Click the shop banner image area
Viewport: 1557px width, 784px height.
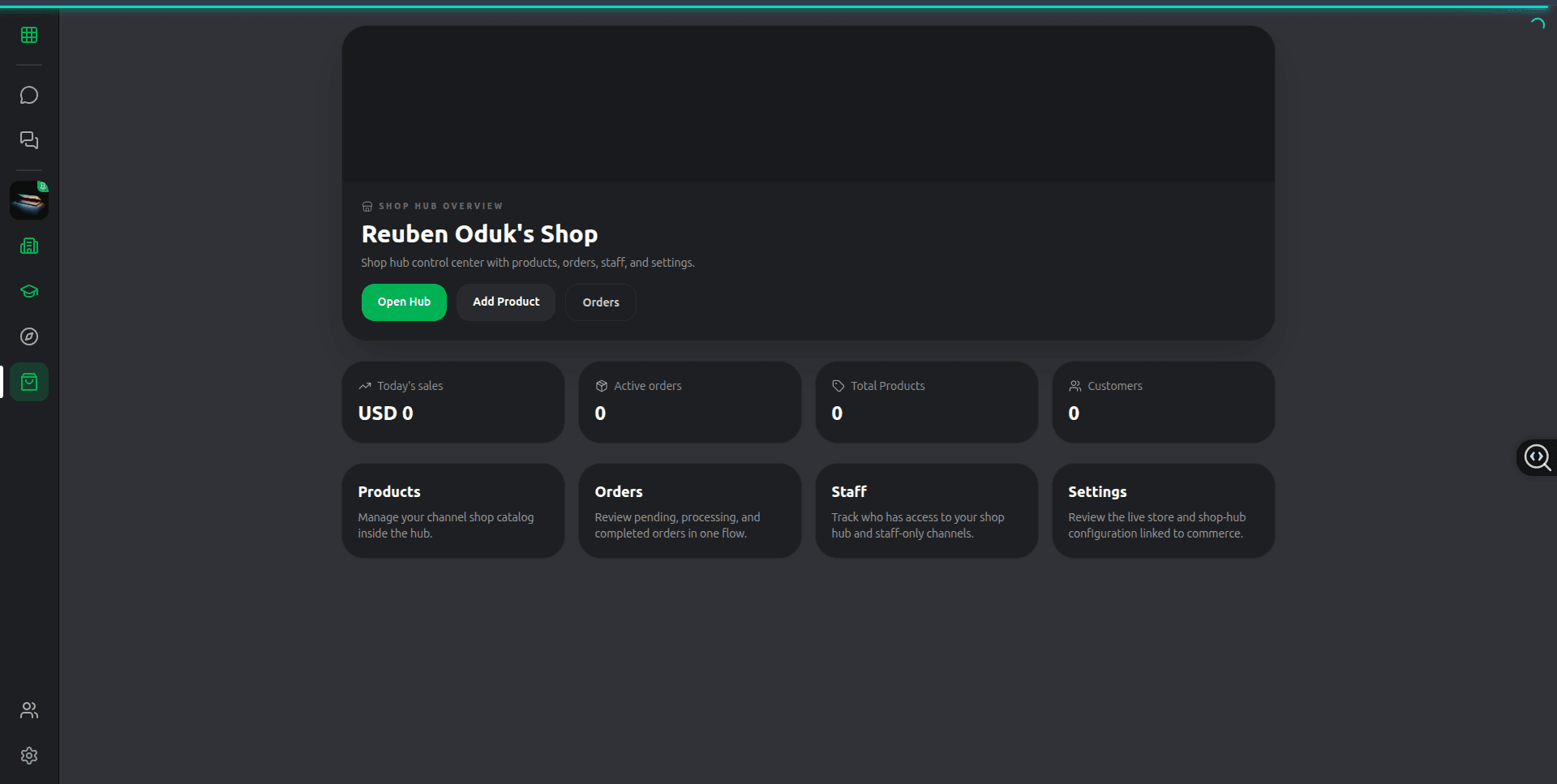pyautogui.click(x=809, y=104)
